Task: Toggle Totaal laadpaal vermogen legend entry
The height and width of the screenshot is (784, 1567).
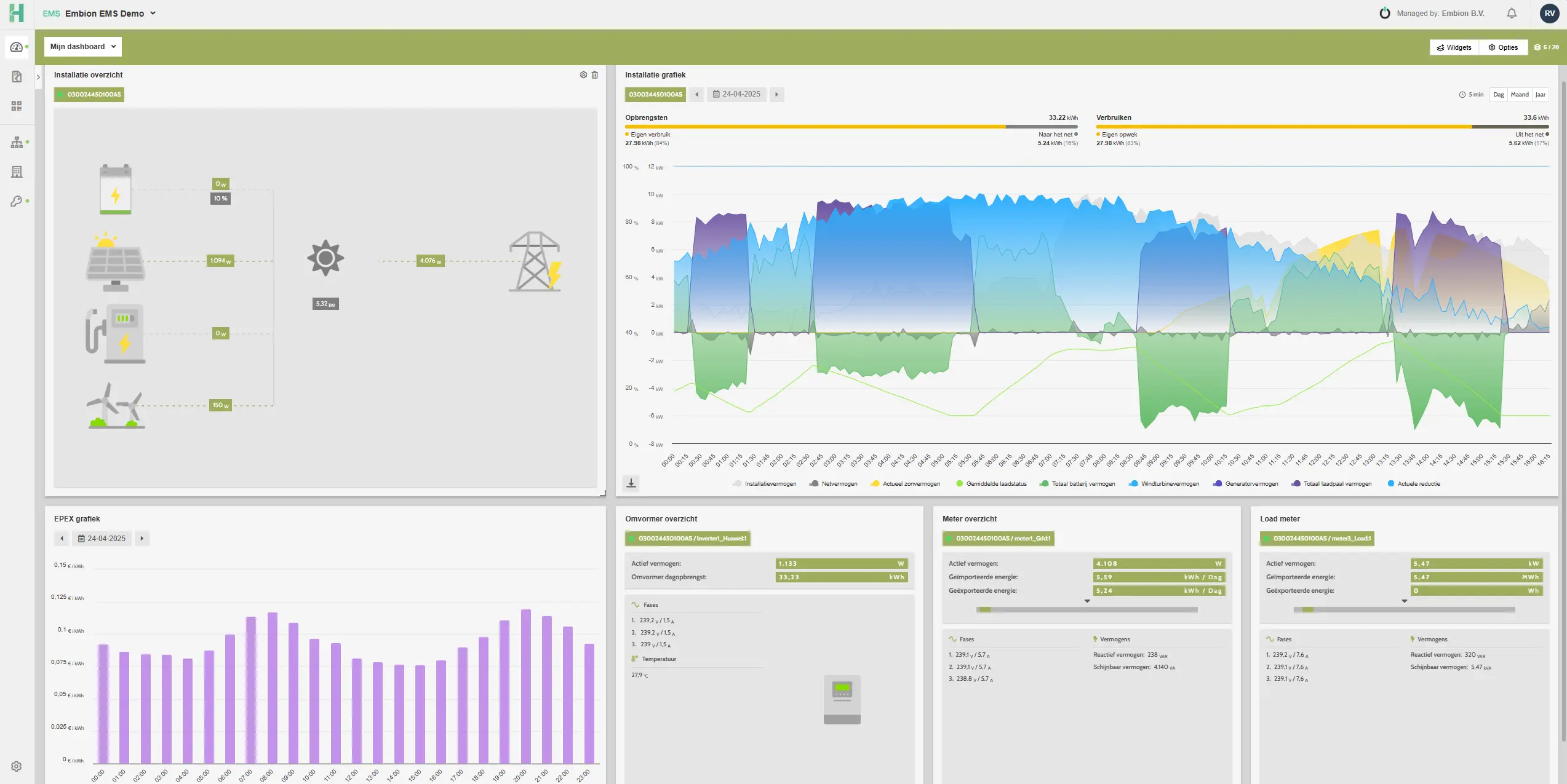Action: coord(1332,484)
